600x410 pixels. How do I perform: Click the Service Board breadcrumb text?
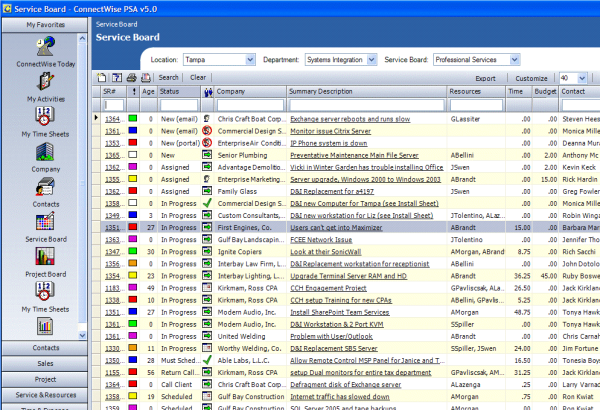point(116,25)
